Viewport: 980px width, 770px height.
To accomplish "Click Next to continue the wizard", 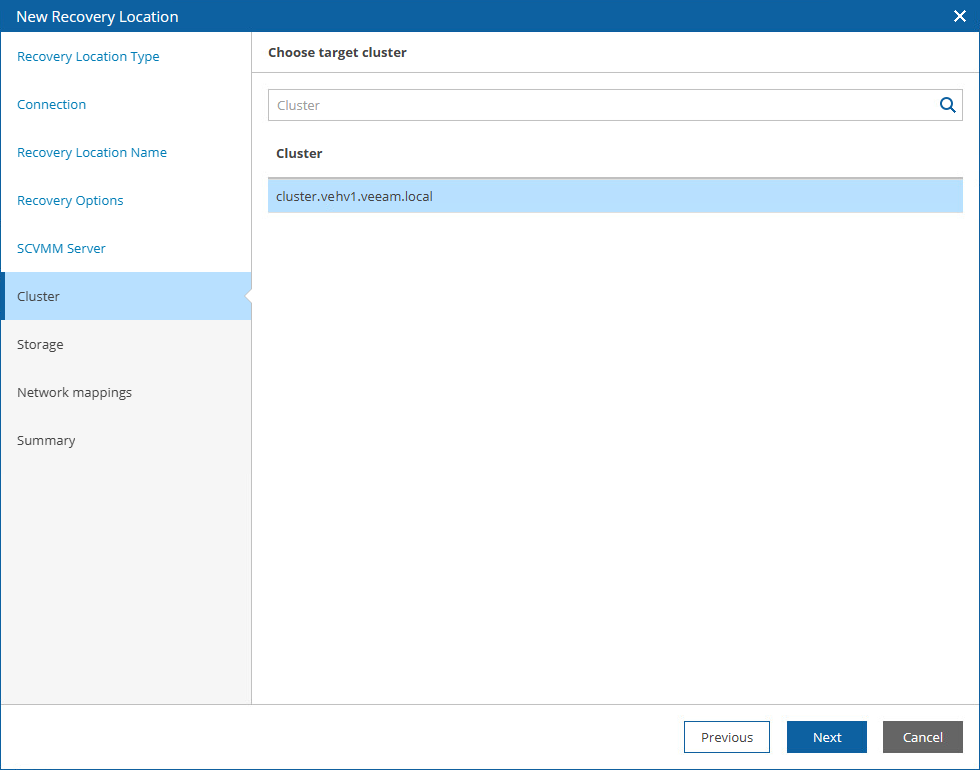I will [x=826, y=737].
